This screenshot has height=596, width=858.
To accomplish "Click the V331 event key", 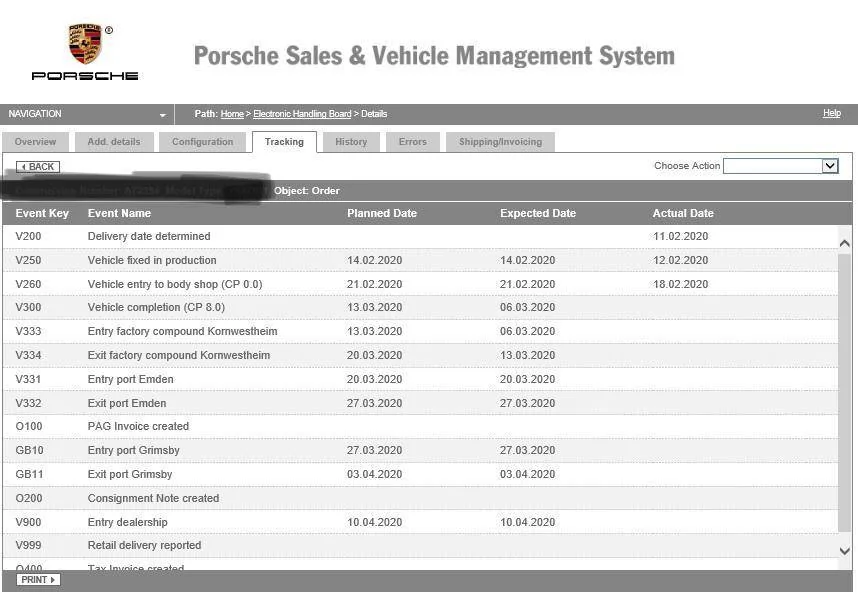I will [x=28, y=379].
